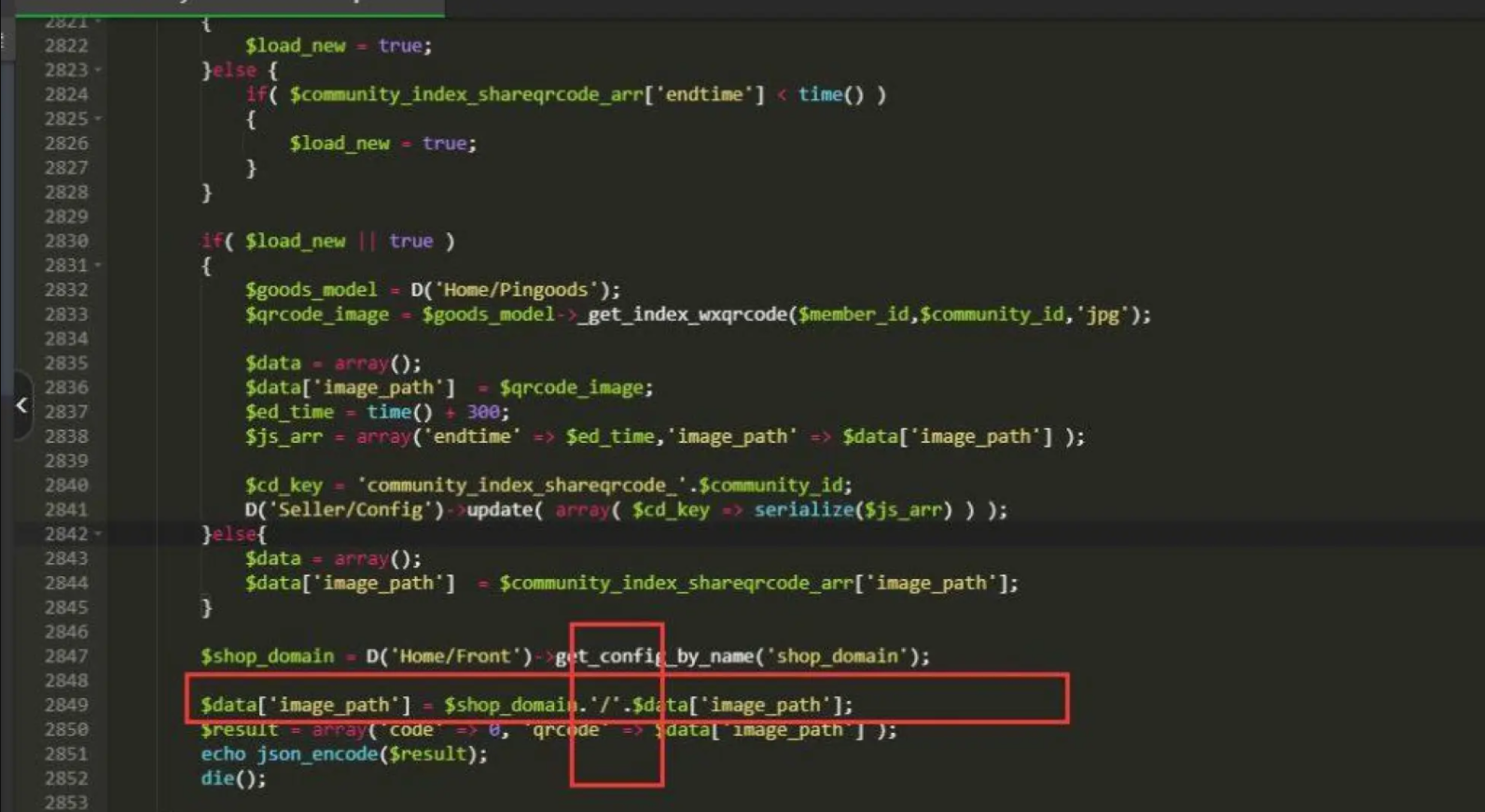Click the $shop_domain variable on line 2847
The width and height of the screenshot is (1485, 812).
(267, 656)
